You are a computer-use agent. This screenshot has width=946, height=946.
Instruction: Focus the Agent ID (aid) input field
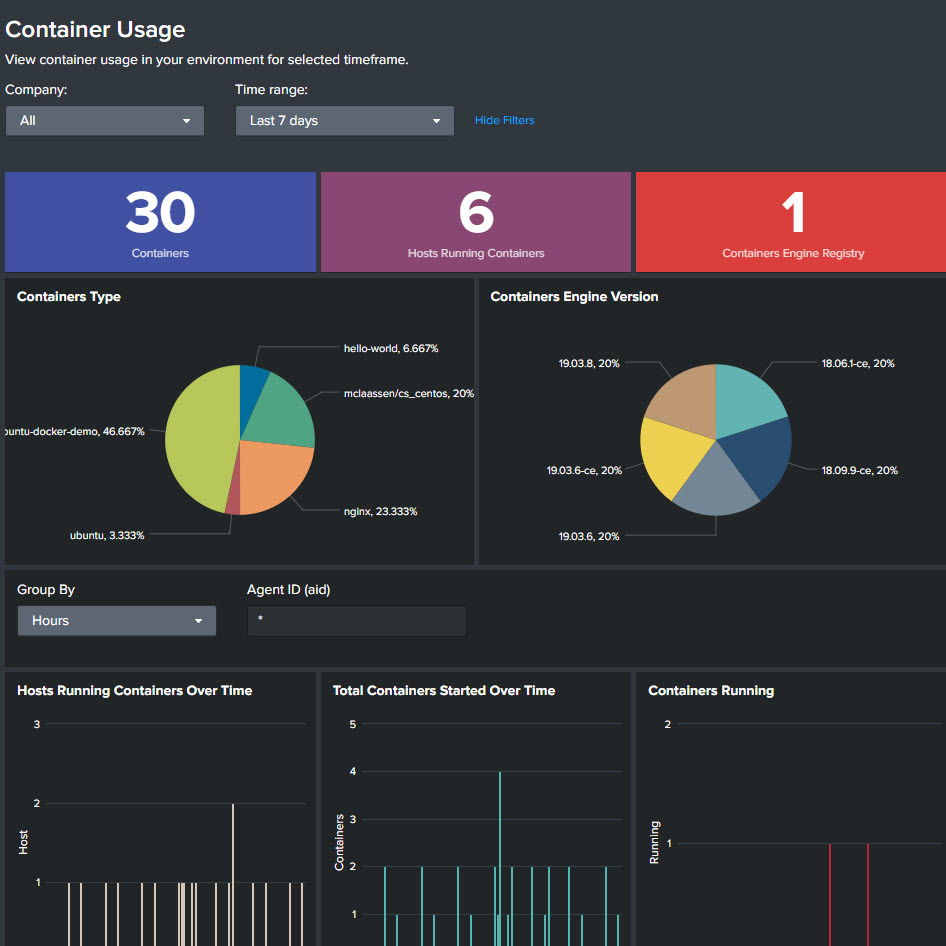(356, 621)
